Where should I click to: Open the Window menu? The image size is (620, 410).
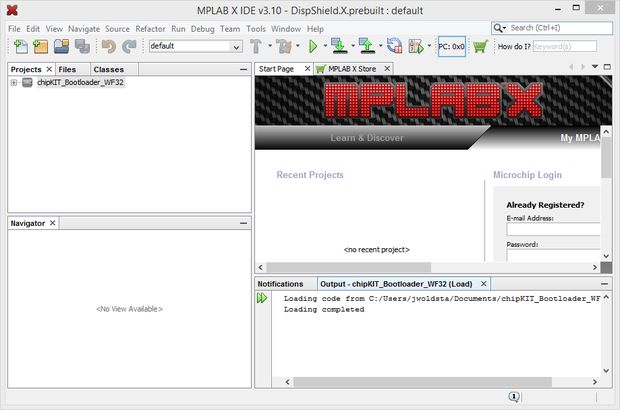coord(286,29)
